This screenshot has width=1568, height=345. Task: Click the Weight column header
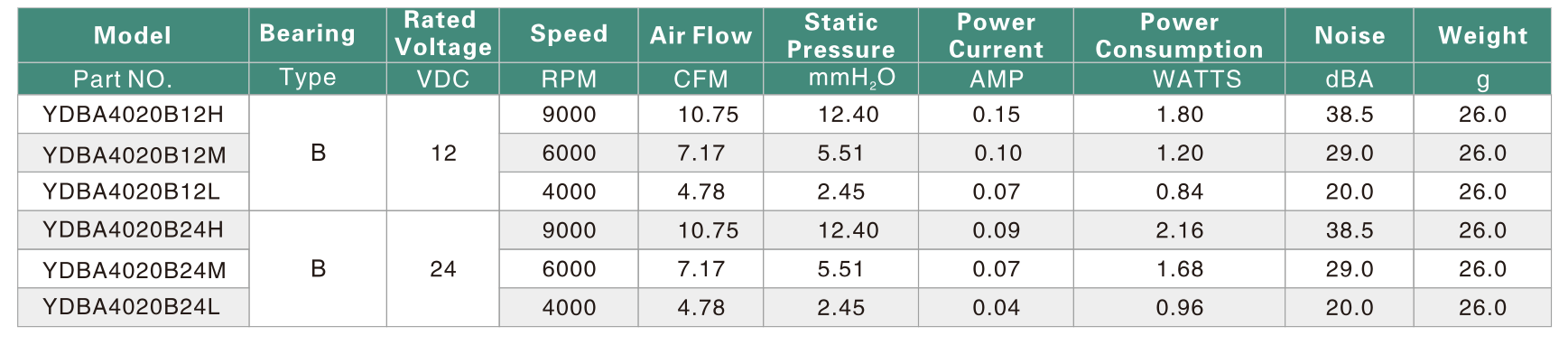(1482, 35)
